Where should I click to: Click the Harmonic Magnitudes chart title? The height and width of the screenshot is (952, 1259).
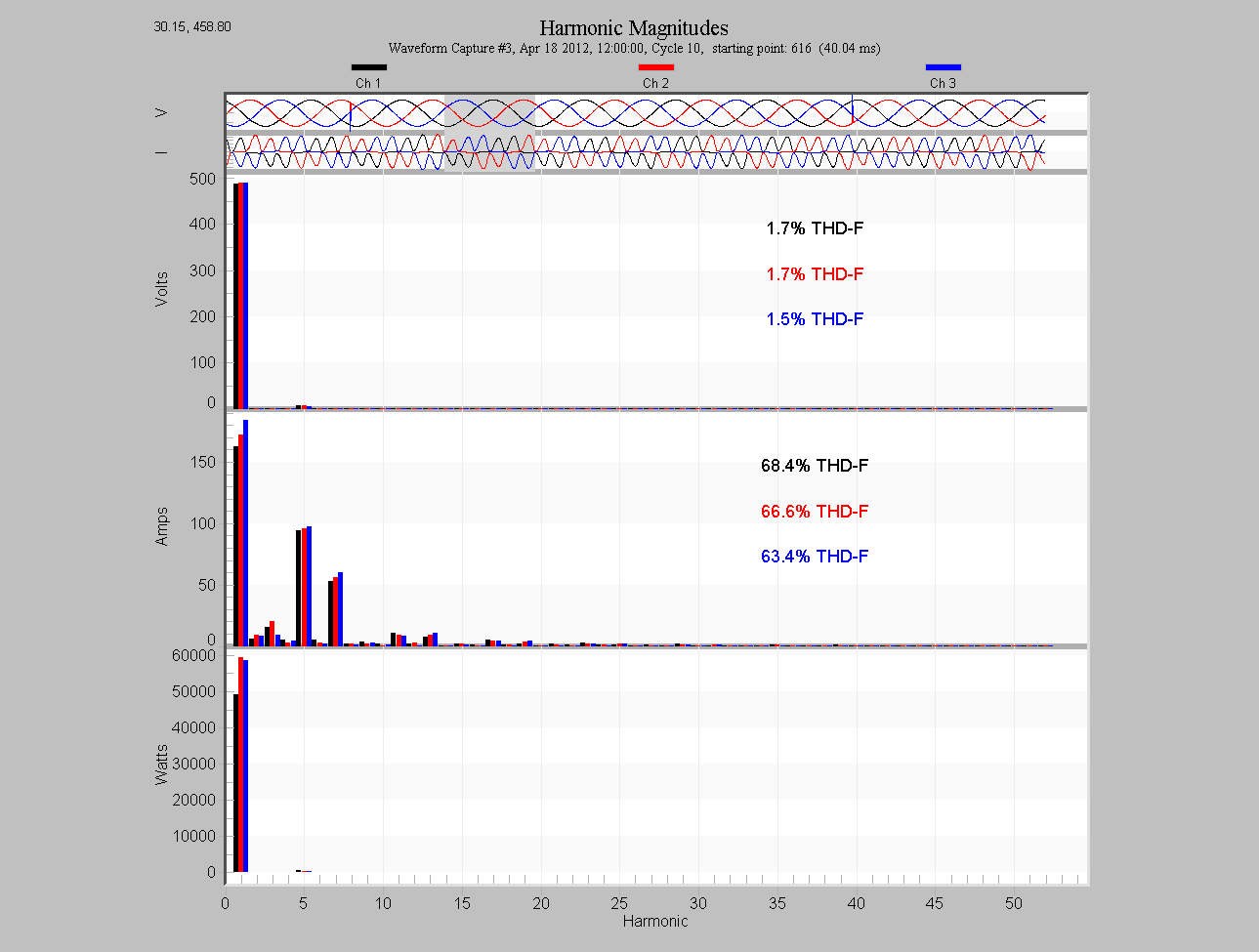[x=633, y=27]
